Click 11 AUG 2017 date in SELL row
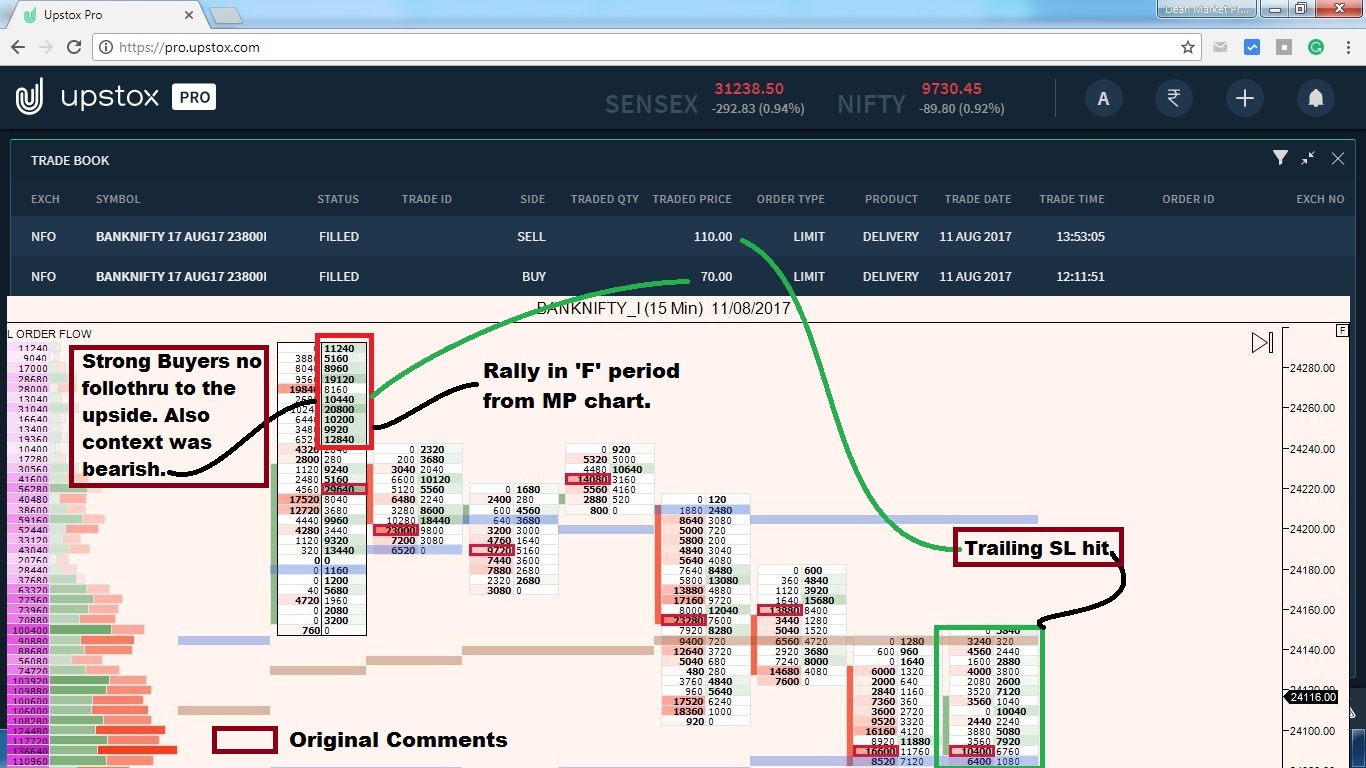Viewport: 1366px width, 768px height. (x=975, y=237)
